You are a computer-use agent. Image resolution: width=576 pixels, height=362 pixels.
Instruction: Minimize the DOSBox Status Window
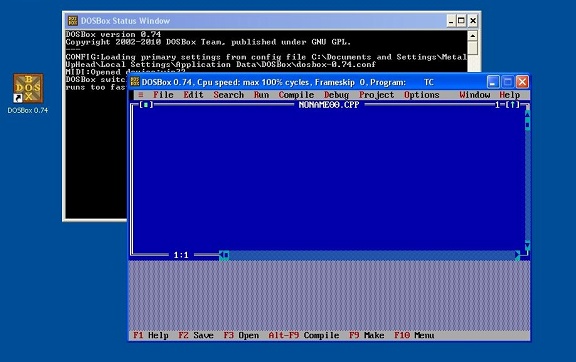pyautogui.click(x=451, y=21)
